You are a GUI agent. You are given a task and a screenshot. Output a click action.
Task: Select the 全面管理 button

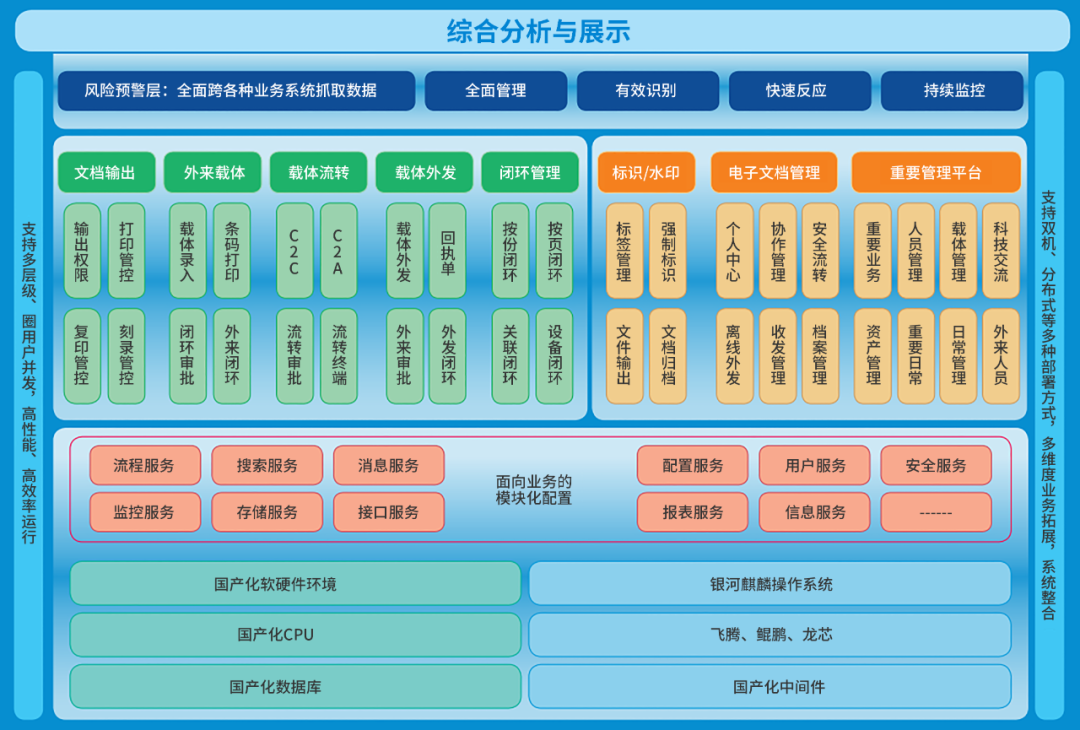(x=496, y=90)
